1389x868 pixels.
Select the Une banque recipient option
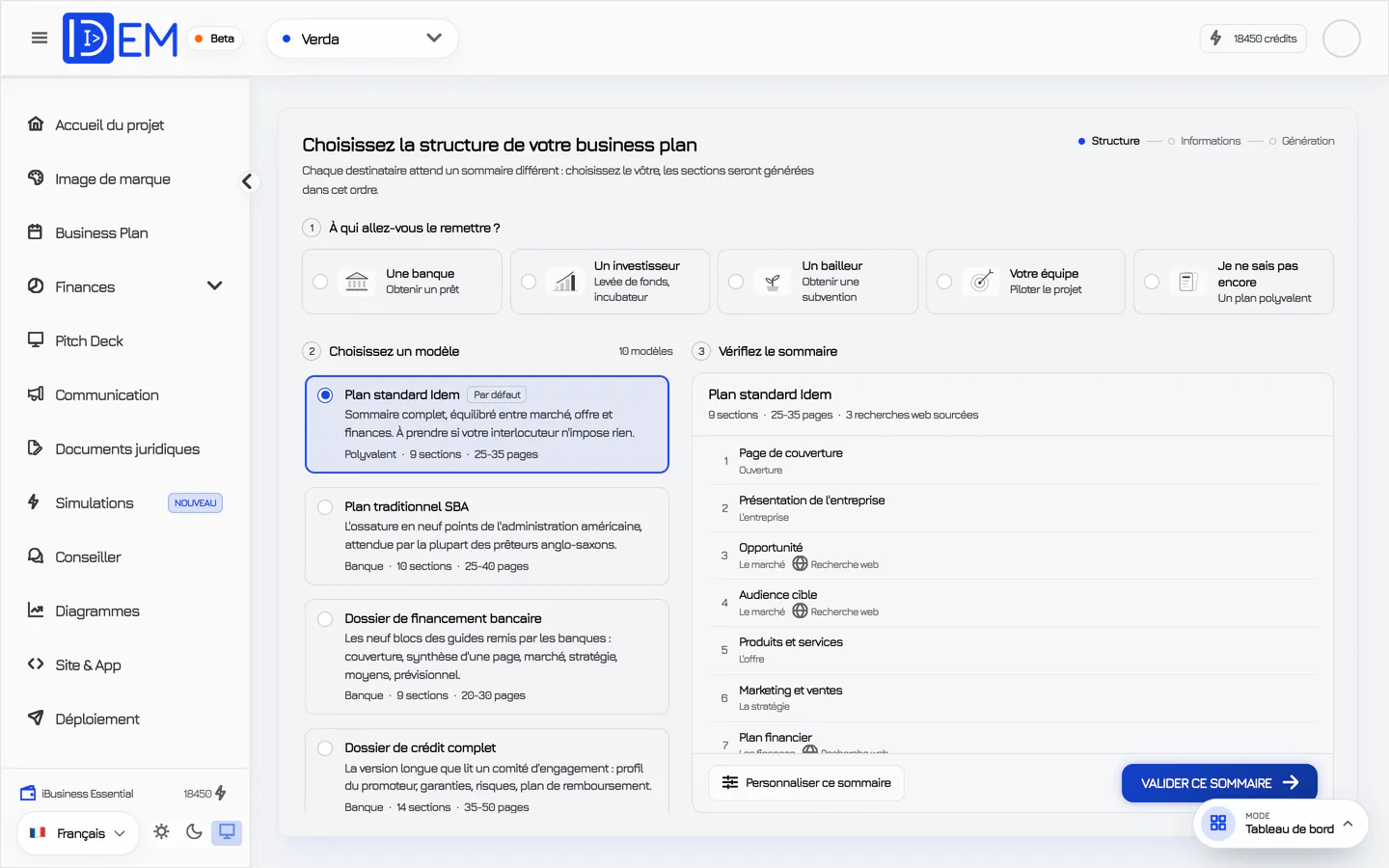point(402,282)
